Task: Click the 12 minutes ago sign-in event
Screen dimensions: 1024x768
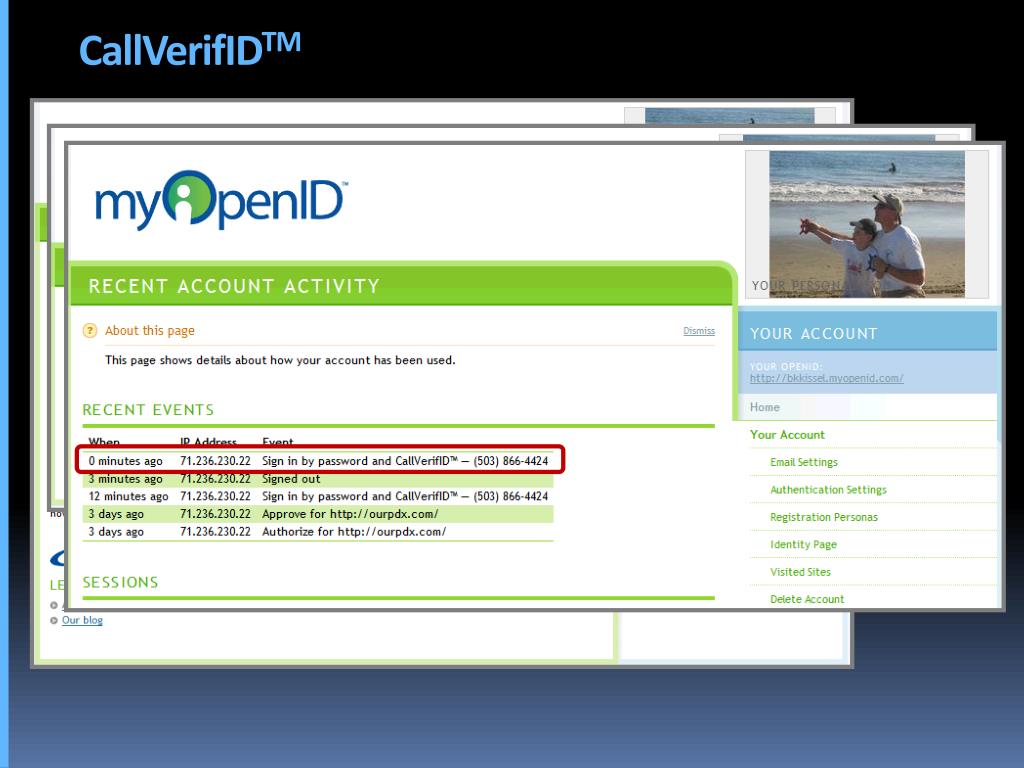Action: 318,496
